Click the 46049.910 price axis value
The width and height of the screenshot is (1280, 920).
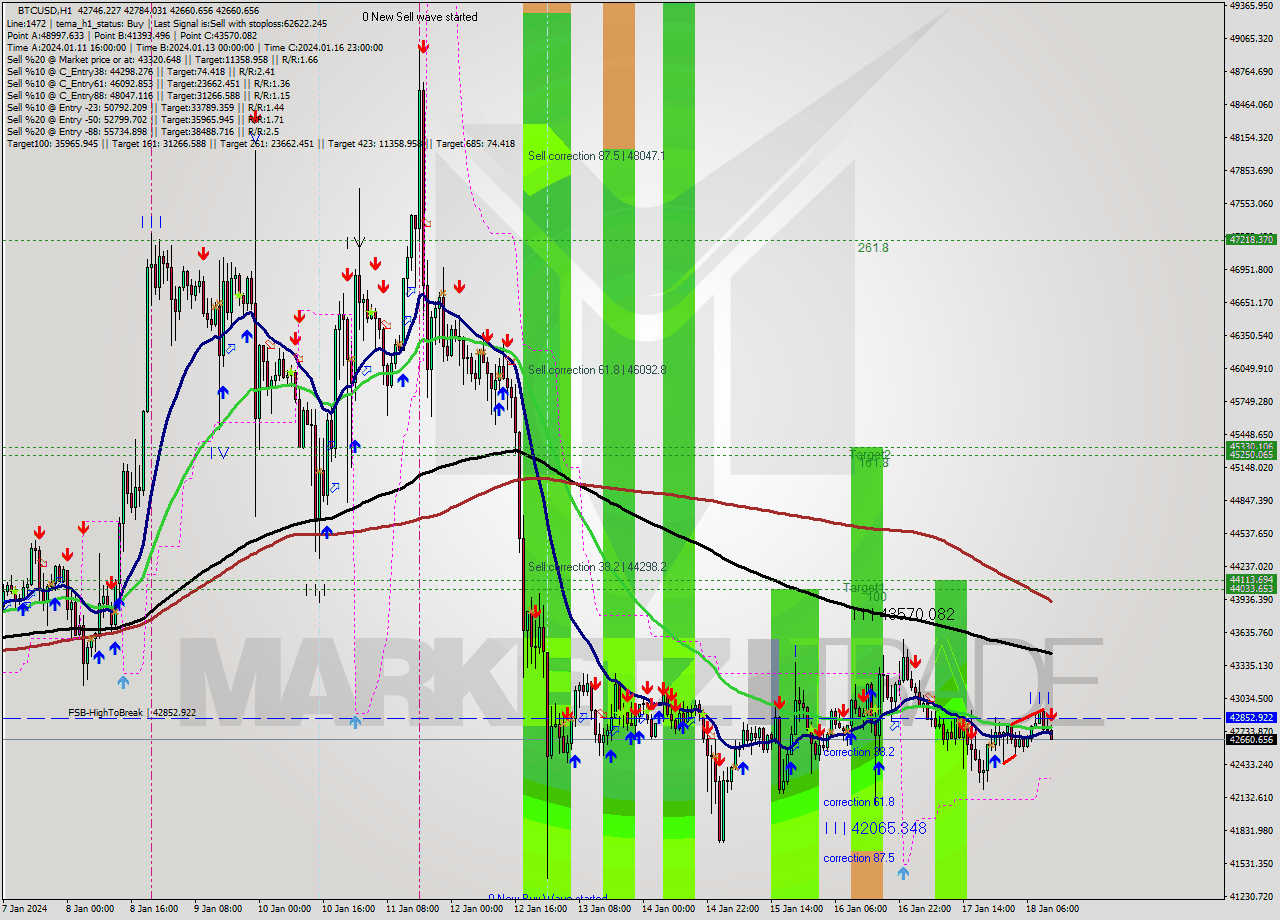coord(1251,368)
